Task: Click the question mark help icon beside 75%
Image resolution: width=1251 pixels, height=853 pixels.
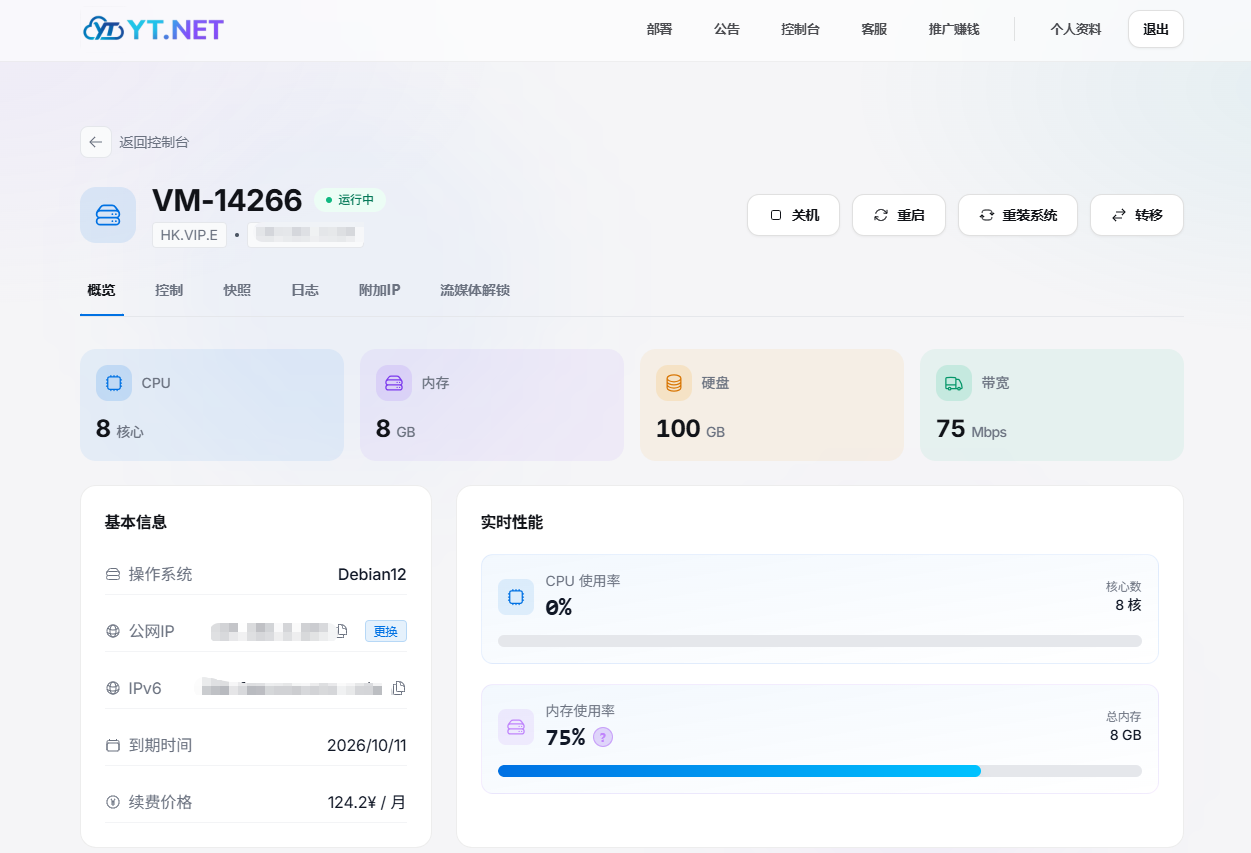Action: [x=603, y=737]
